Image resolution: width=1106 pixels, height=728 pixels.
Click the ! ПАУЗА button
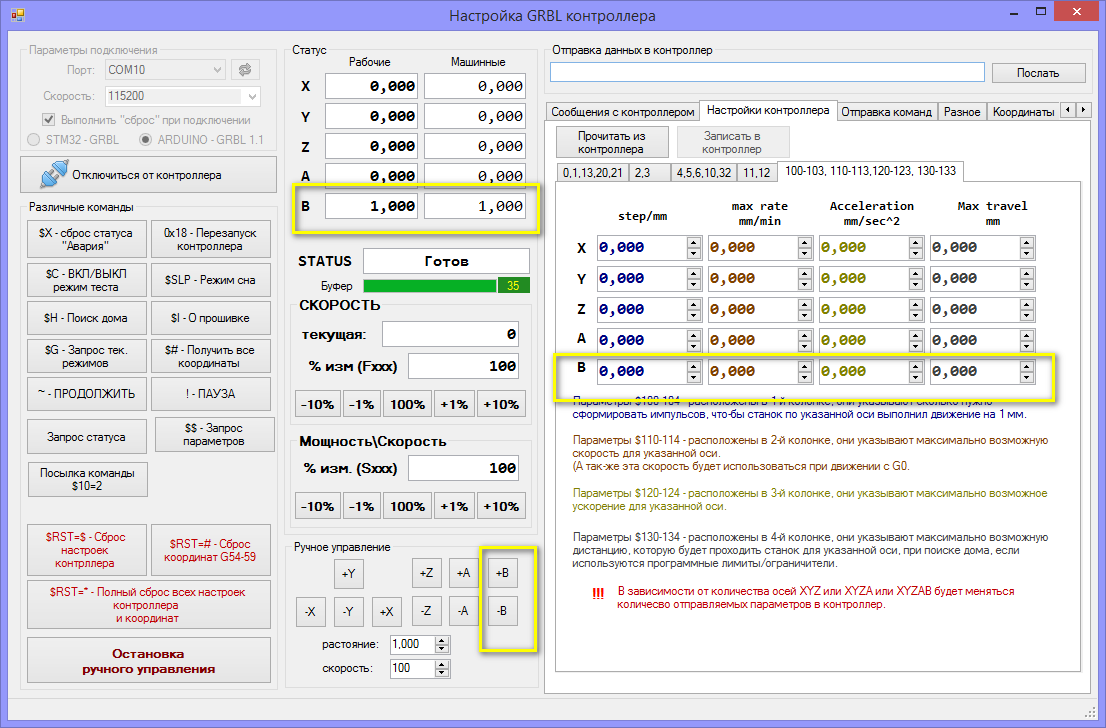tap(210, 394)
